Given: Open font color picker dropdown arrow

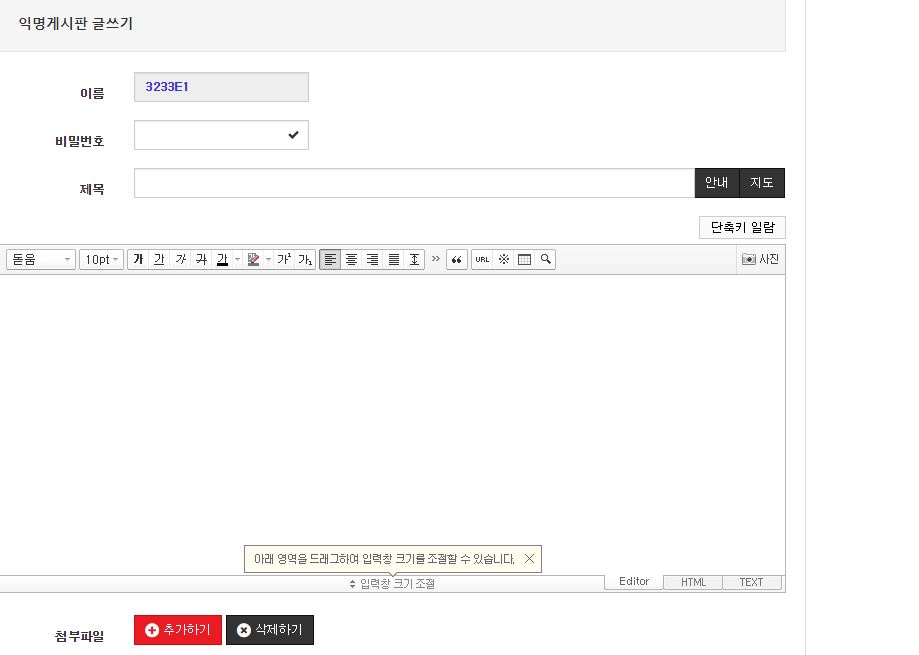Looking at the screenshot, I should tap(237, 260).
